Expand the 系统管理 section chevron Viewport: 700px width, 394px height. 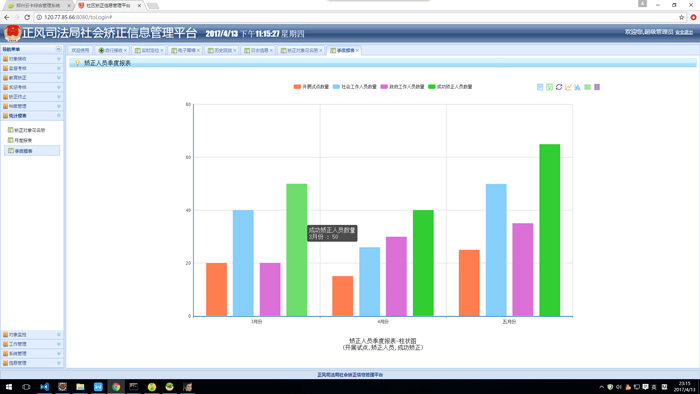pyautogui.click(x=58, y=353)
